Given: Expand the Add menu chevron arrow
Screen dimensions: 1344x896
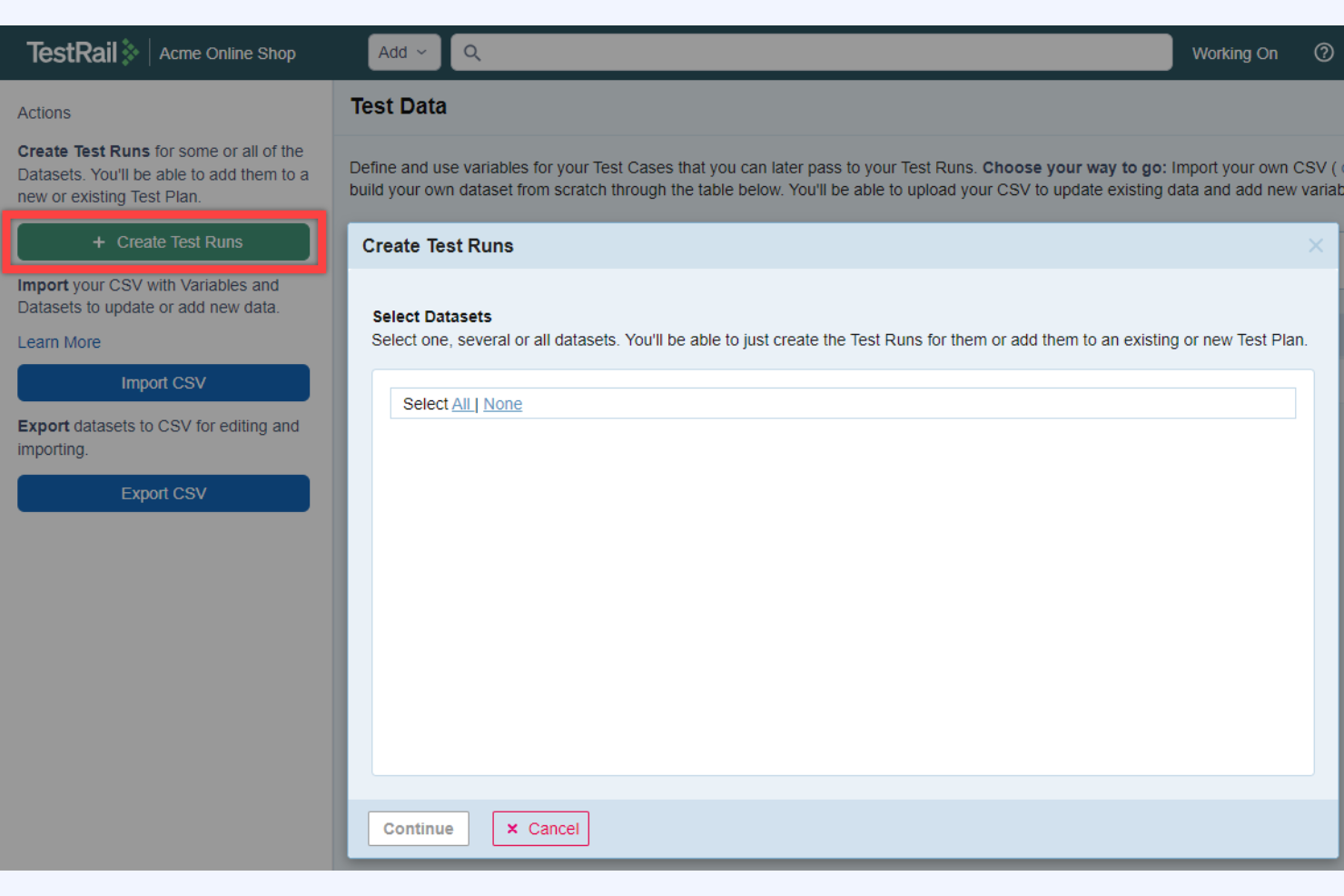Looking at the screenshot, I should [x=422, y=53].
